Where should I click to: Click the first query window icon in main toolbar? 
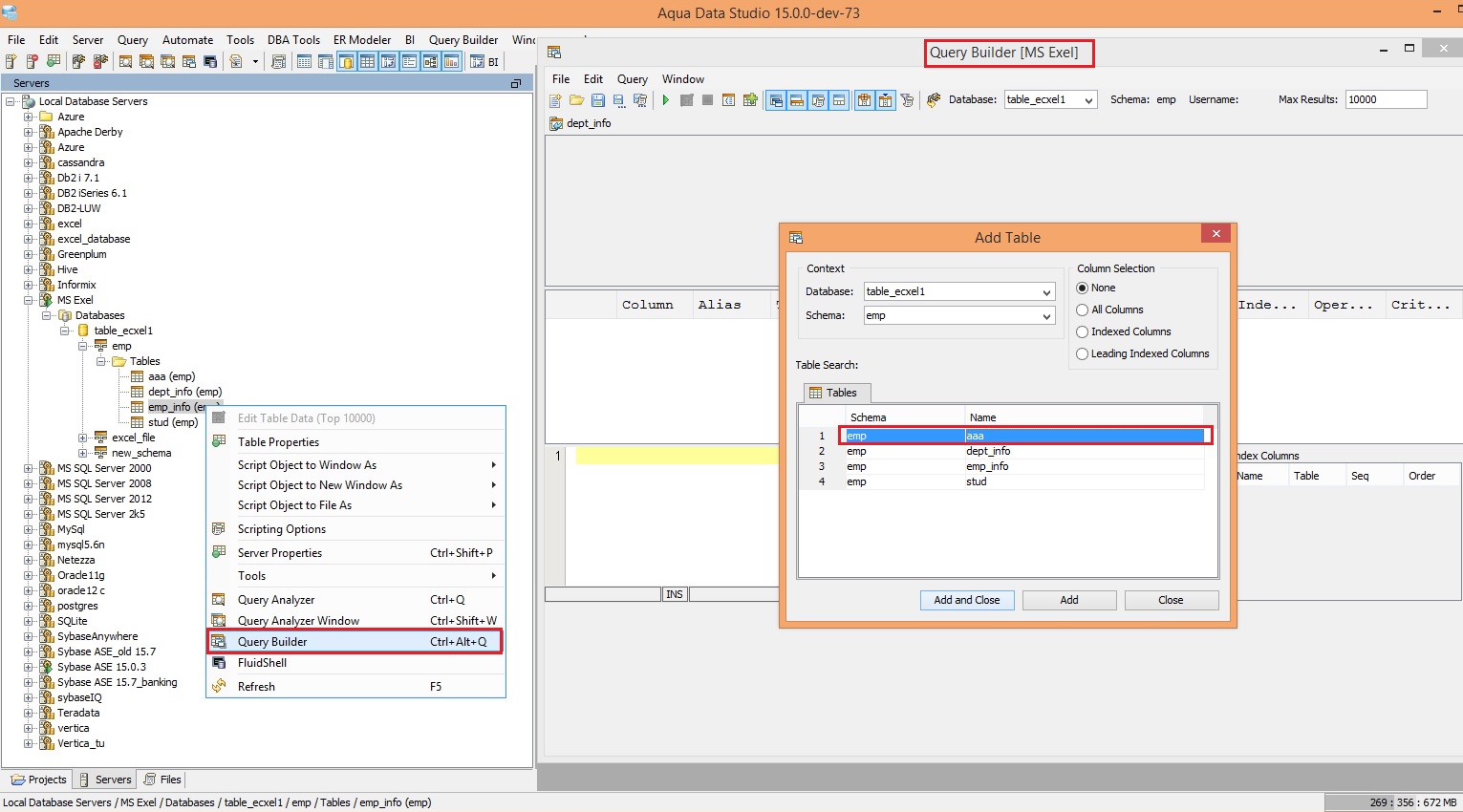(x=125, y=61)
